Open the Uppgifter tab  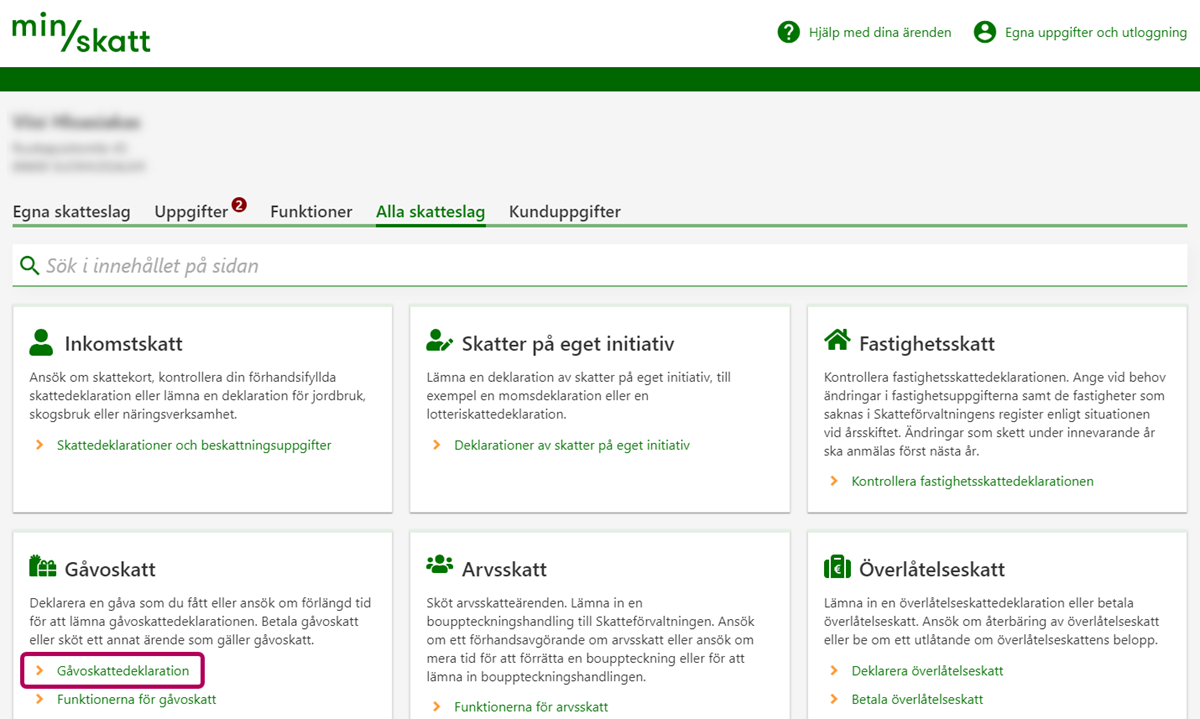191,212
